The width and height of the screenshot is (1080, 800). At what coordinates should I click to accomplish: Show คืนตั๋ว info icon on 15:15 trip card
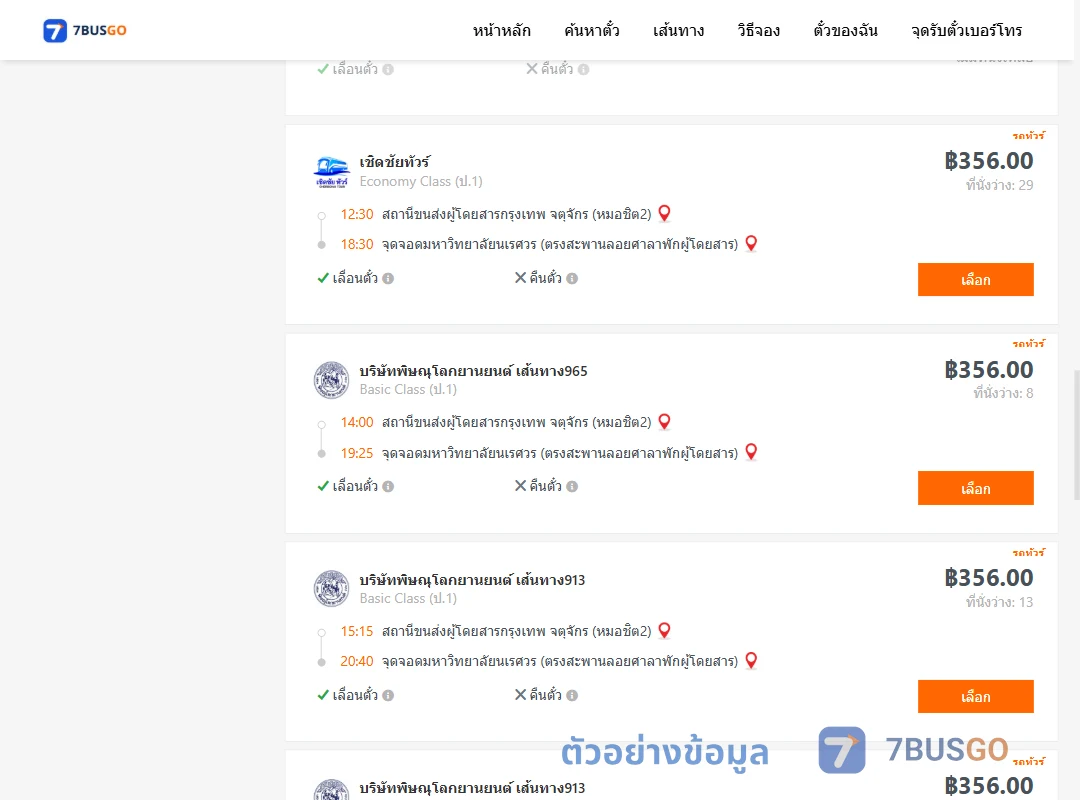coord(572,695)
